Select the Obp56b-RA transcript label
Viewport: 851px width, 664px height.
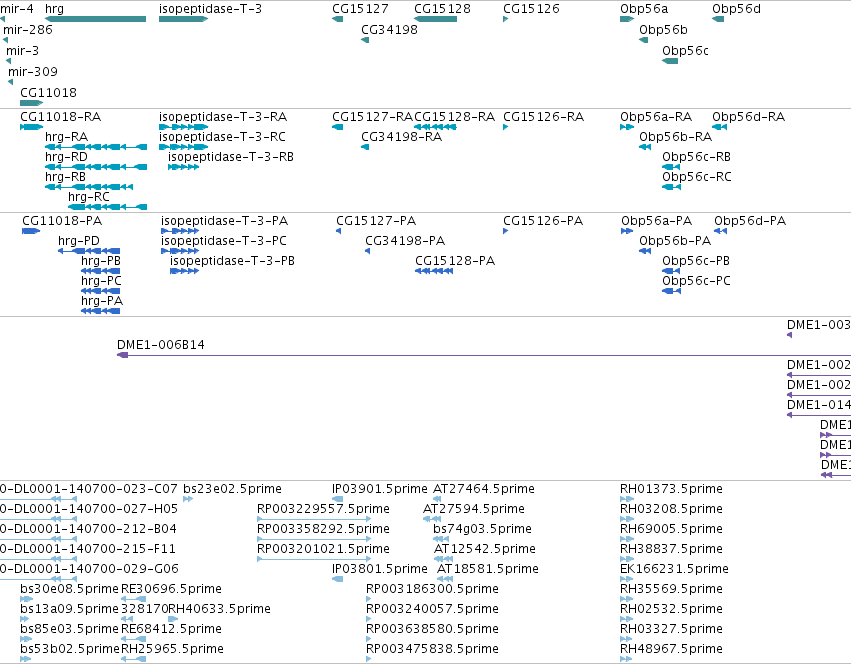click(x=676, y=136)
